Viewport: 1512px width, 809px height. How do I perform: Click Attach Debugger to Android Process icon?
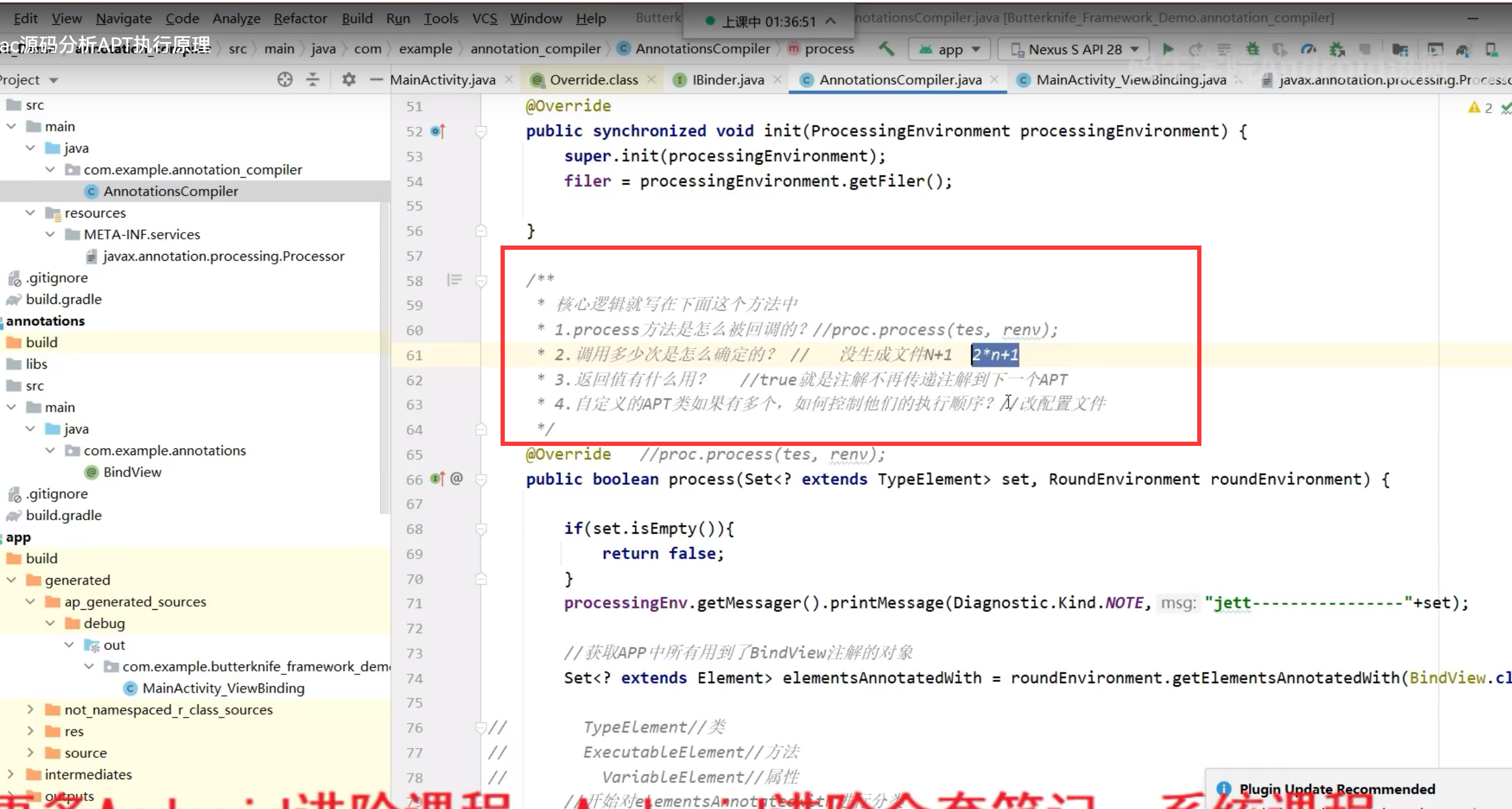click(1337, 49)
